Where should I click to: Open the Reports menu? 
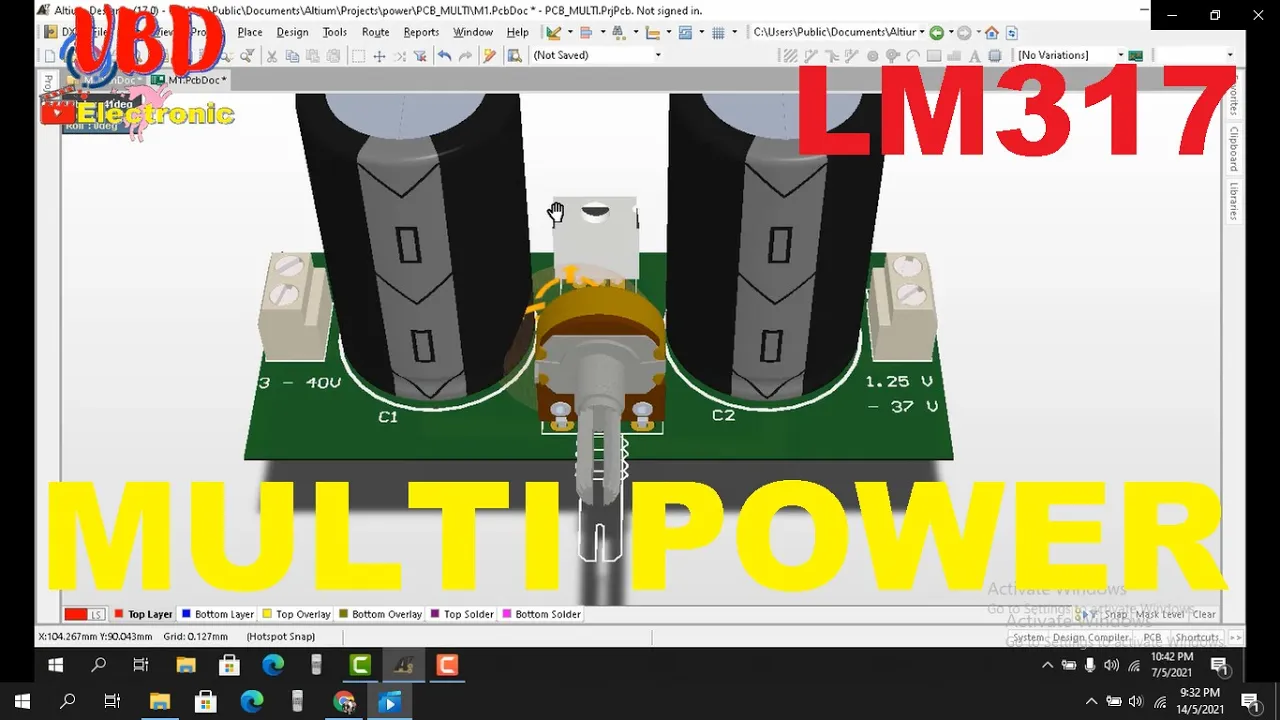tap(421, 32)
